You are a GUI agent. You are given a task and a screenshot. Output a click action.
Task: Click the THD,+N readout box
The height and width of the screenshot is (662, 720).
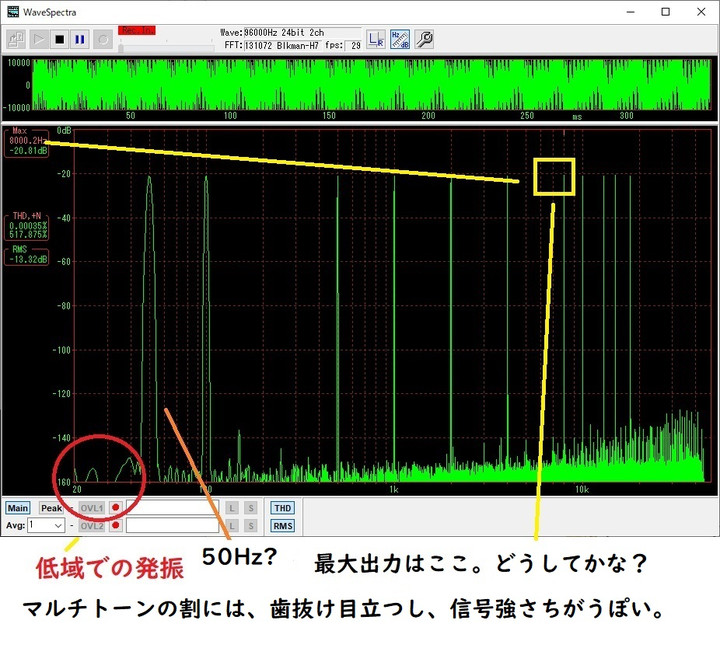[27, 226]
